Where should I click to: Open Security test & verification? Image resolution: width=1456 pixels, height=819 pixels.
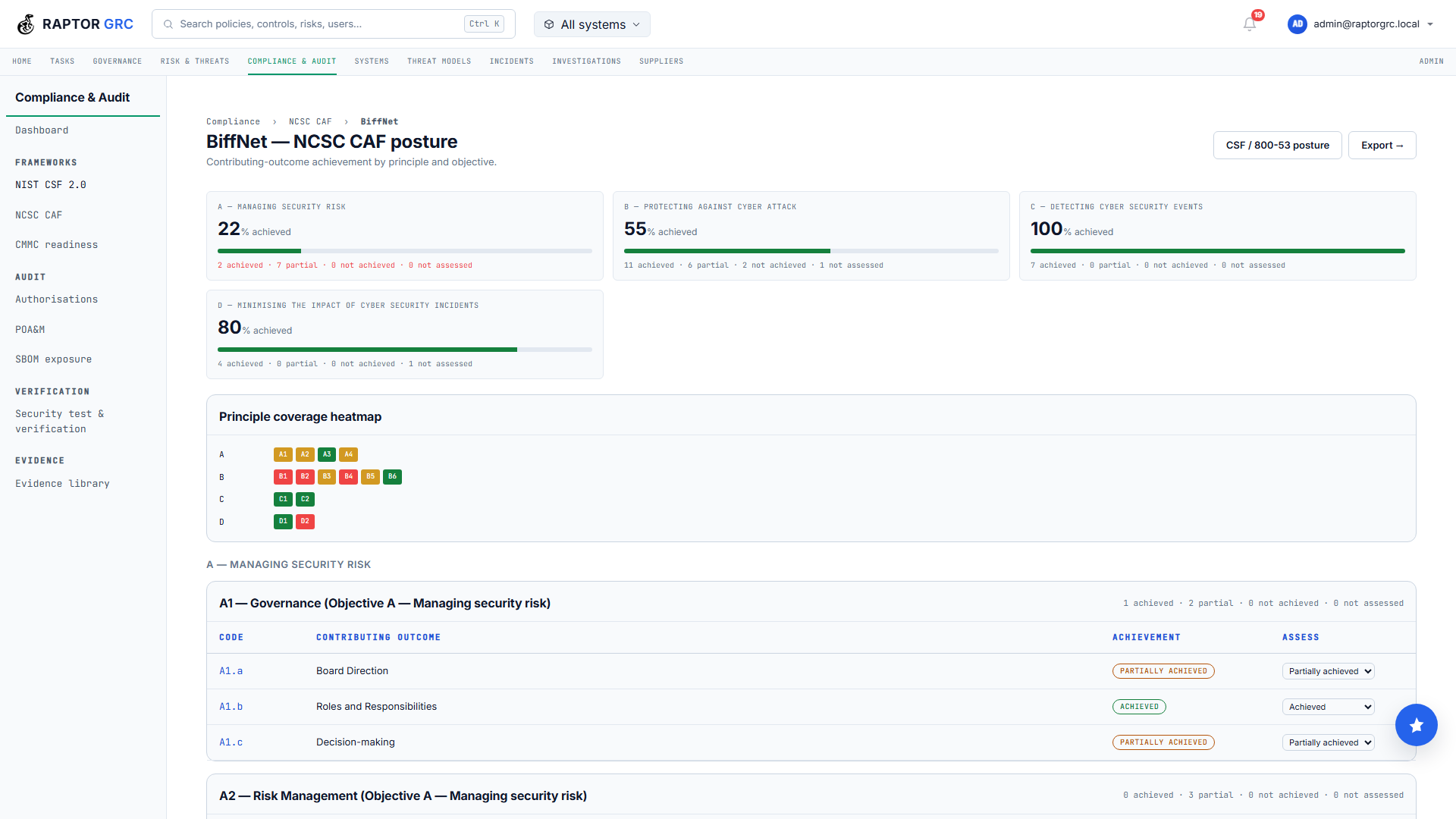pyautogui.click(x=60, y=422)
